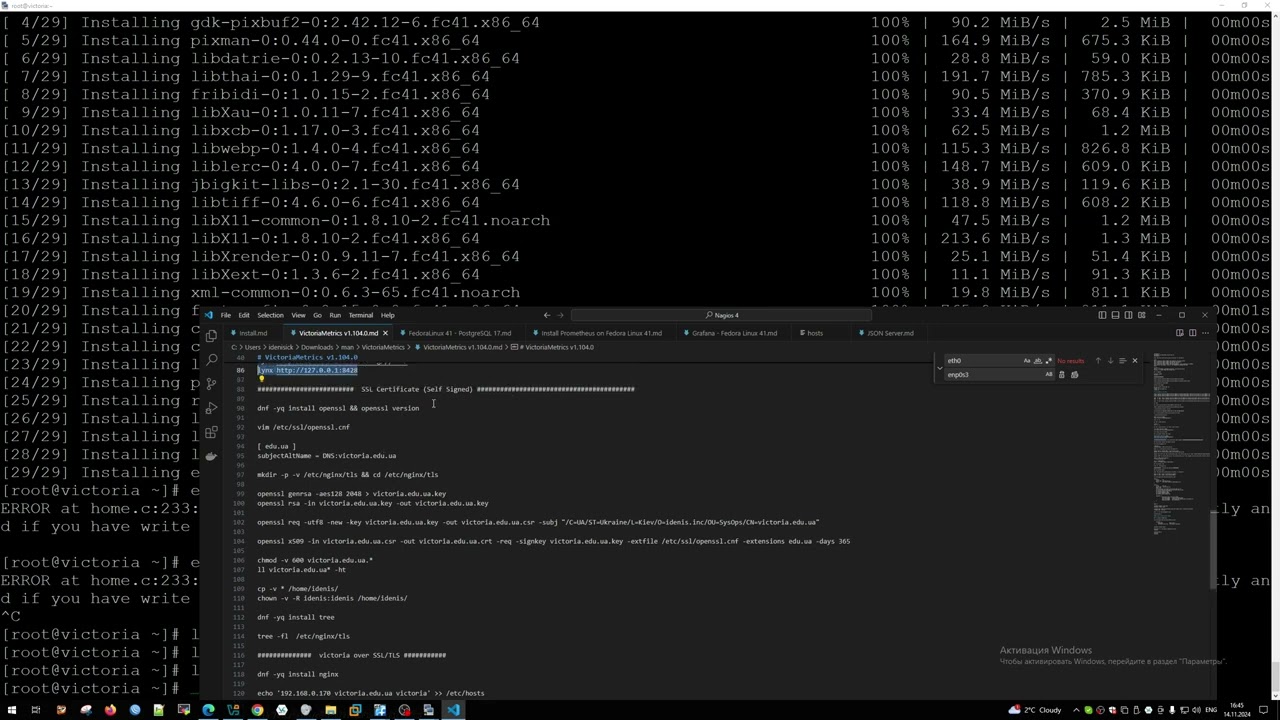Open Google Chrome from the taskbar
The image size is (1280, 720).
coord(257,710)
